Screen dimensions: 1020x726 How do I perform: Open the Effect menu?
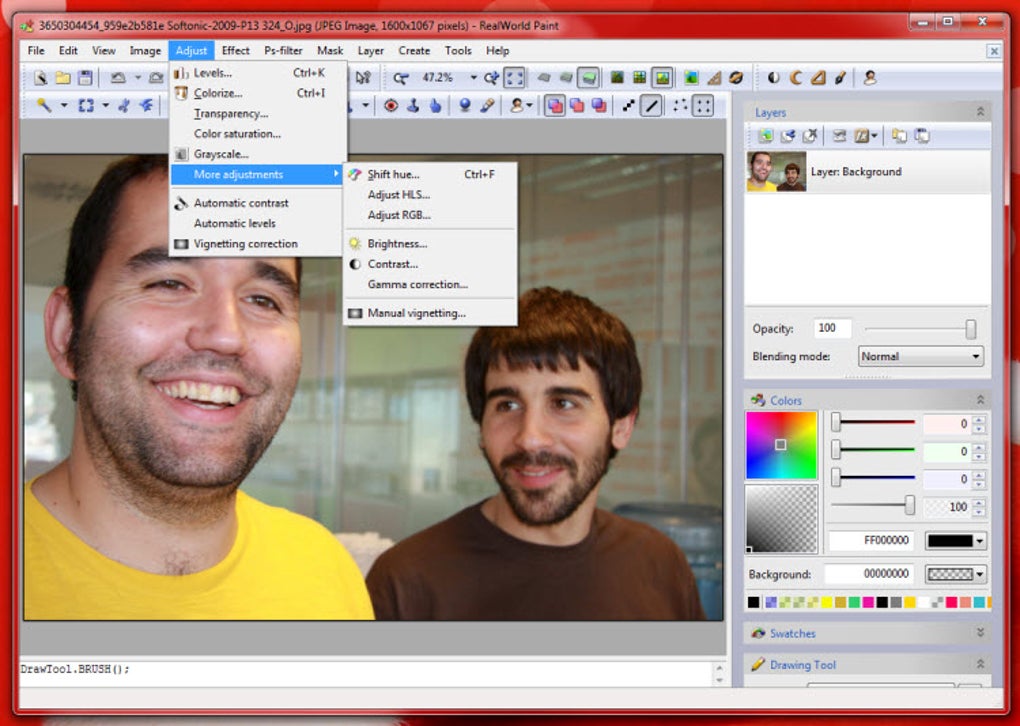pos(235,51)
